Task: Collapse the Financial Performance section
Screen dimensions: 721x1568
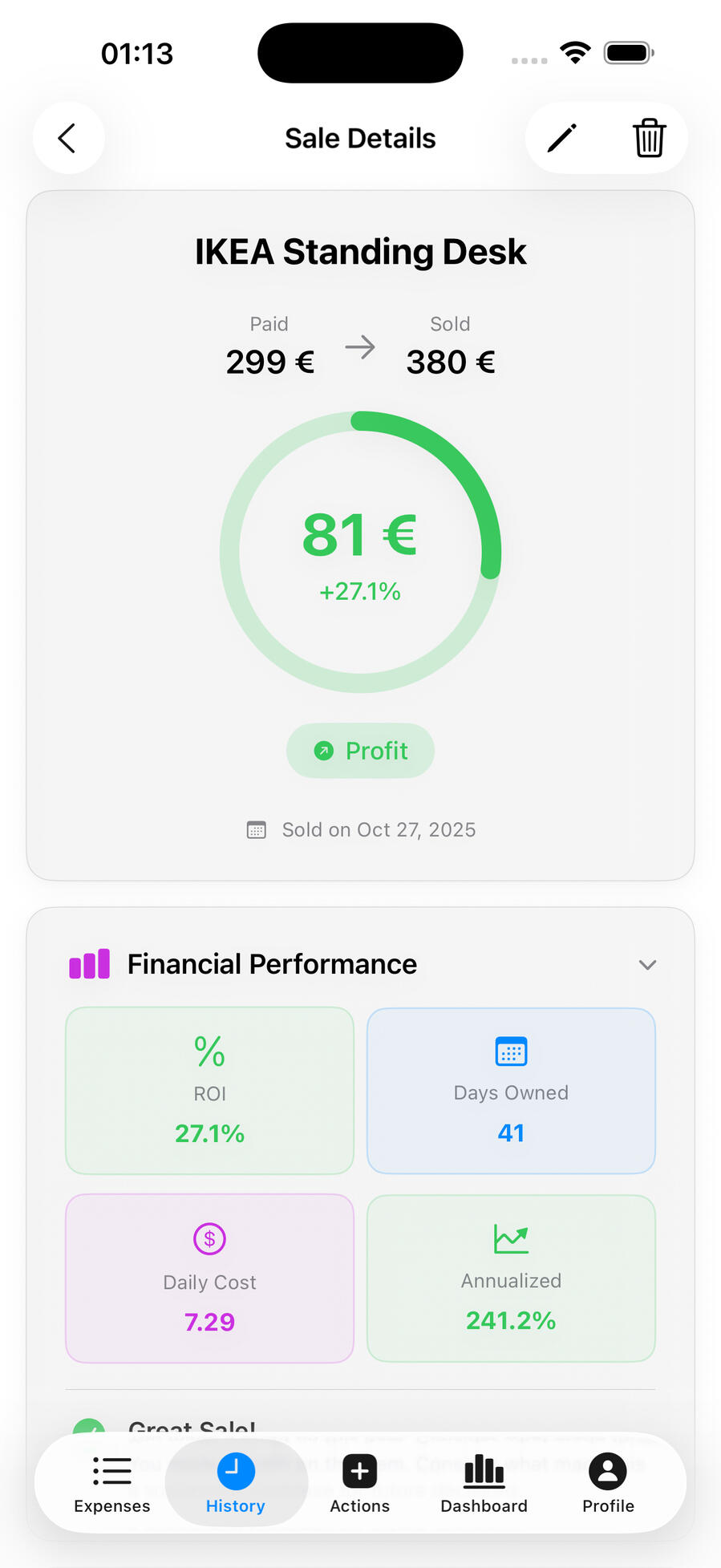Action: [x=647, y=964]
